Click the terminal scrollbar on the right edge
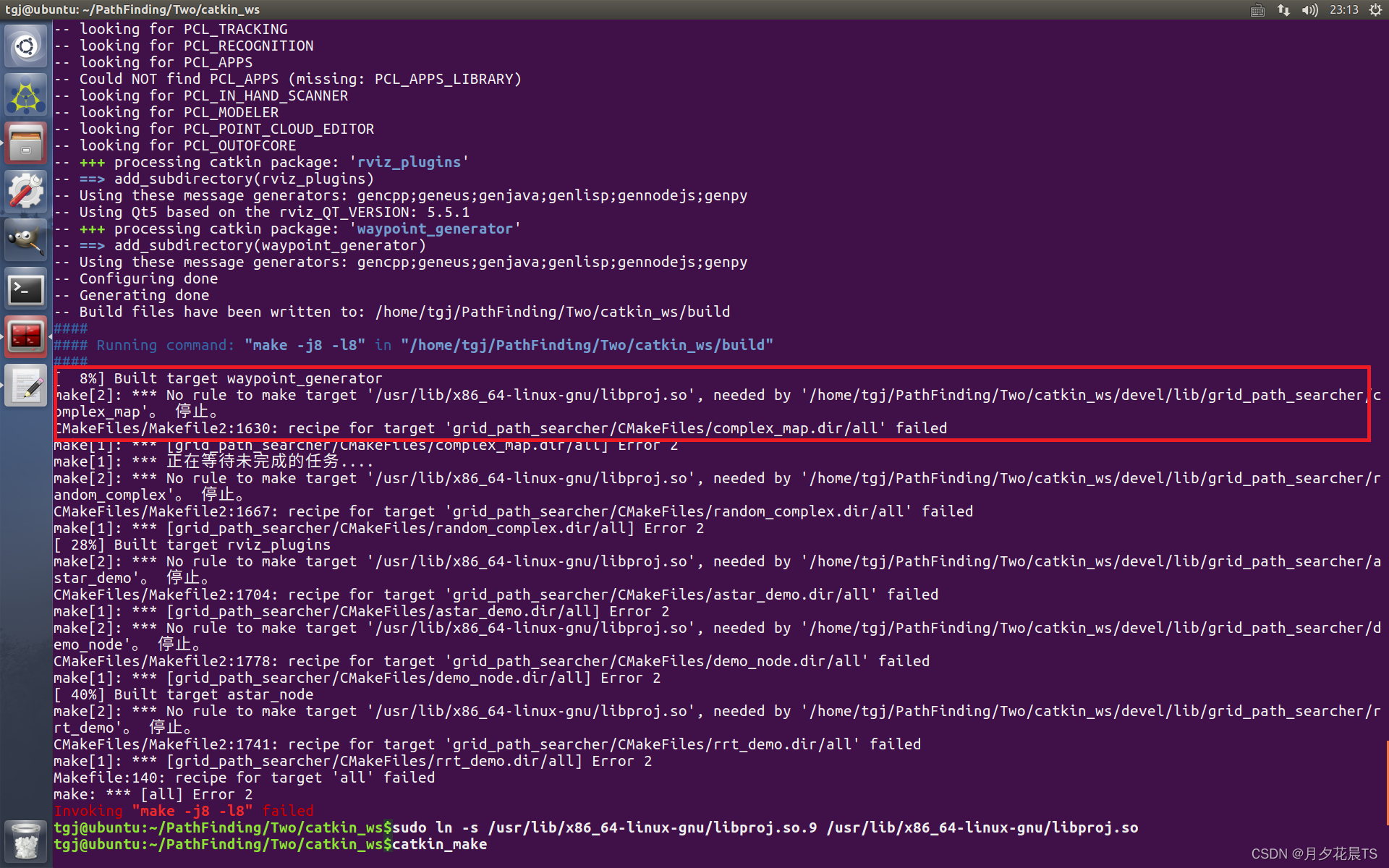Image resolution: width=1389 pixels, height=868 pixels. click(1386, 781)
